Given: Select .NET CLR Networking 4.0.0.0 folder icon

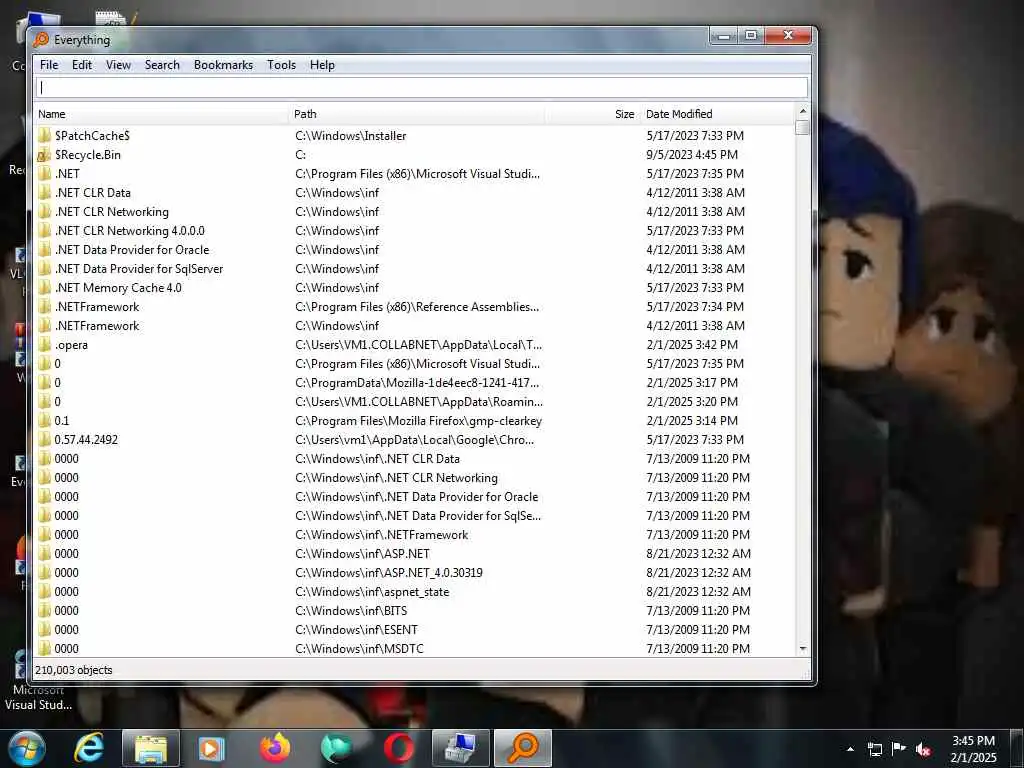Looking at the screenshot, I should point(44,231).
